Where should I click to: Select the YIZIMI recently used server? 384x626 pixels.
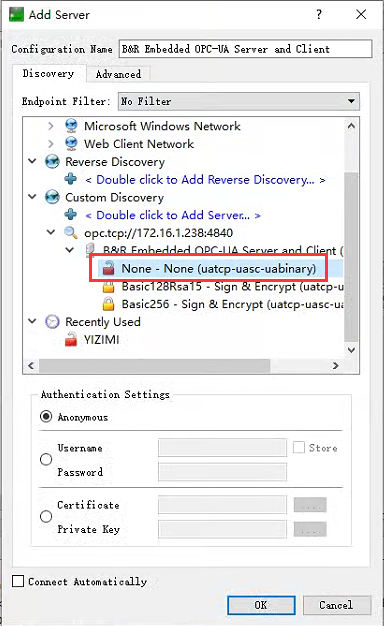point(101,340)
